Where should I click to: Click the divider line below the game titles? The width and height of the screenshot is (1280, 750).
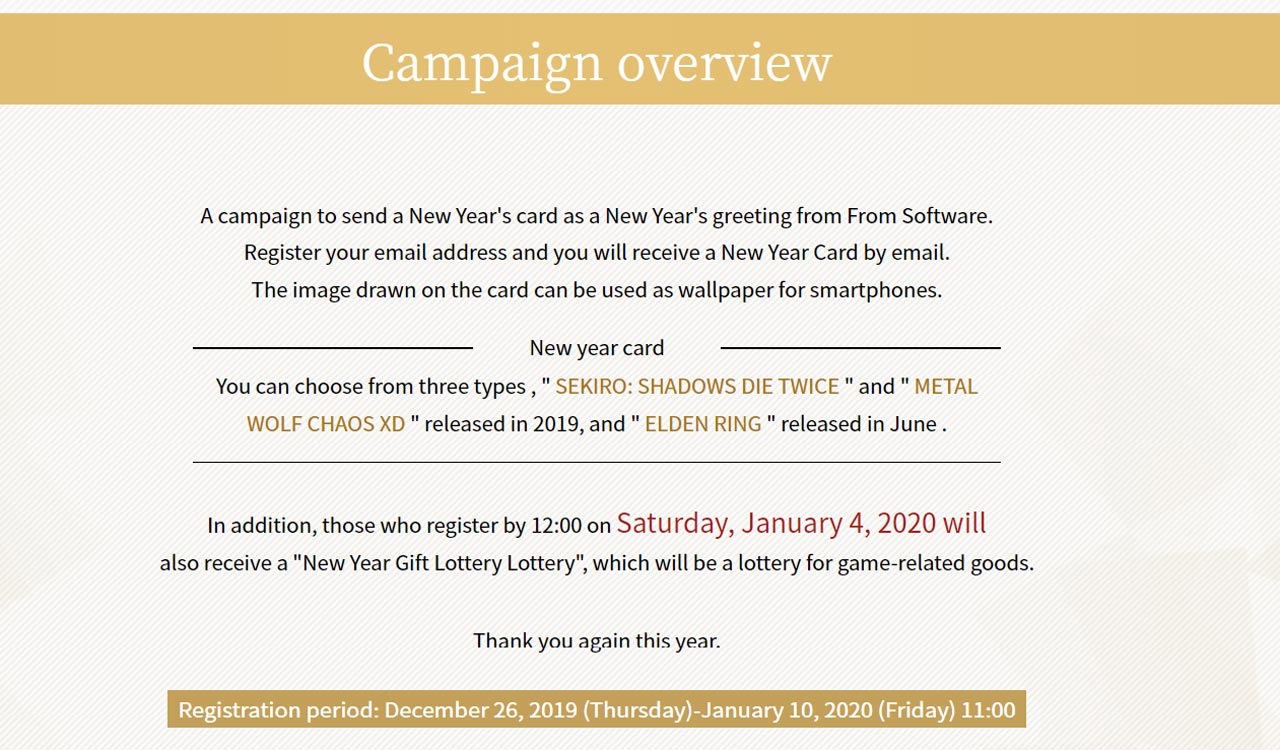click(596, 462)
